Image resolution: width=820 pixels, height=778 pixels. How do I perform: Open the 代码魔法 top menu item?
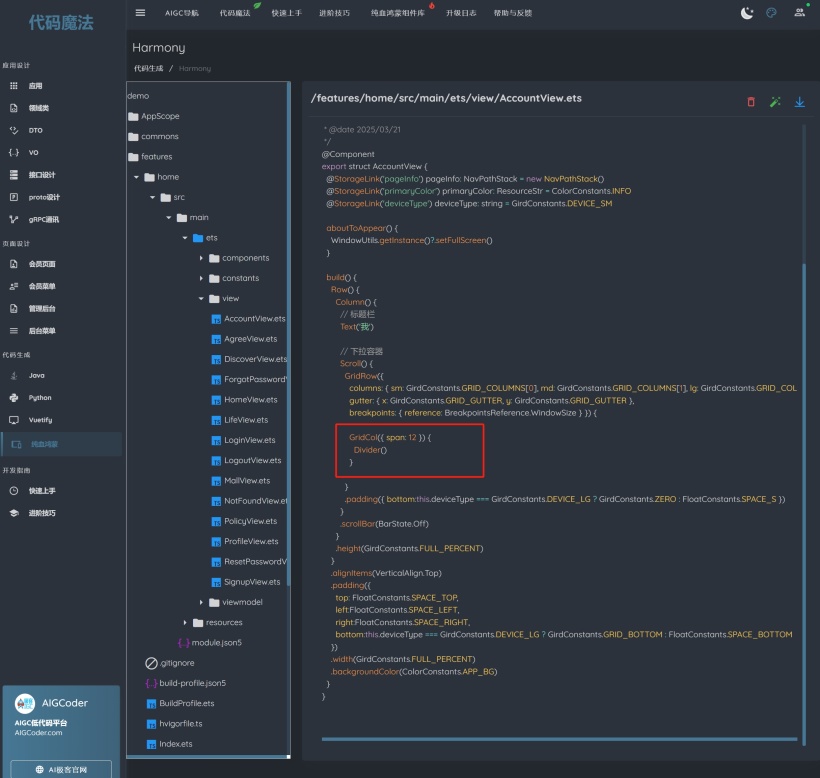click(x=235, y=13)
